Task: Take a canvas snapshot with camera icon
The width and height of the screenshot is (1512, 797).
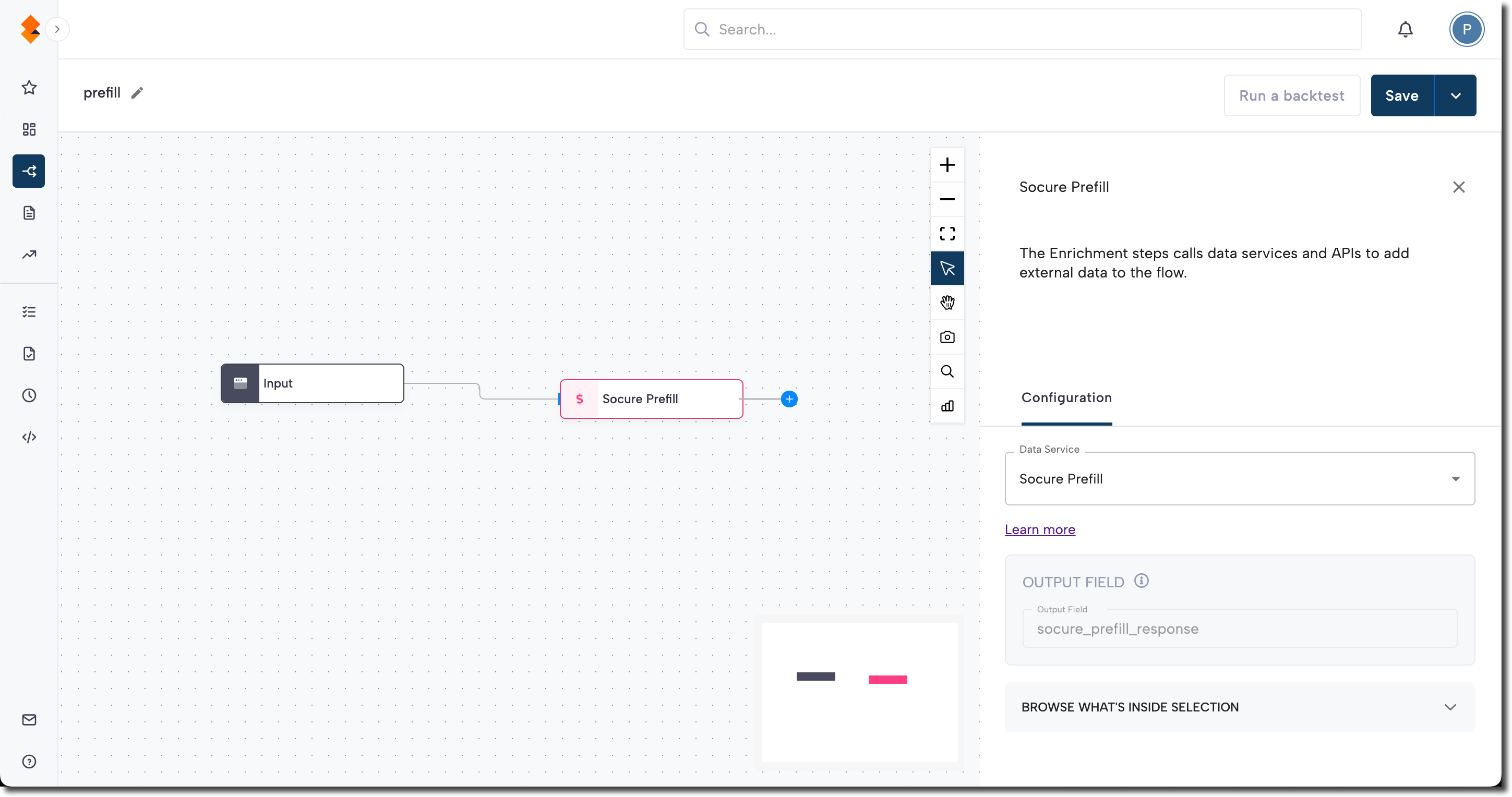Action: (947, 337)
